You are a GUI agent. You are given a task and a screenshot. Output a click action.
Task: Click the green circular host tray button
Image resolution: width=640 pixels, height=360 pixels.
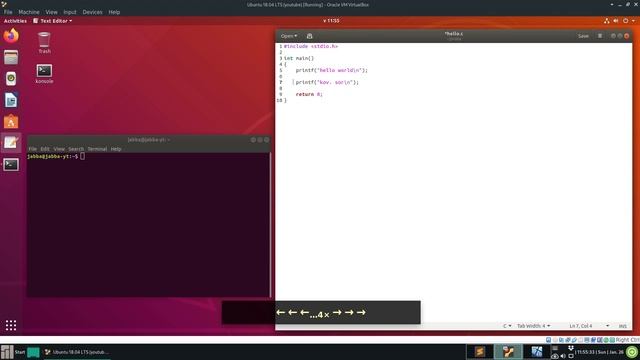[x=632, y=351]
